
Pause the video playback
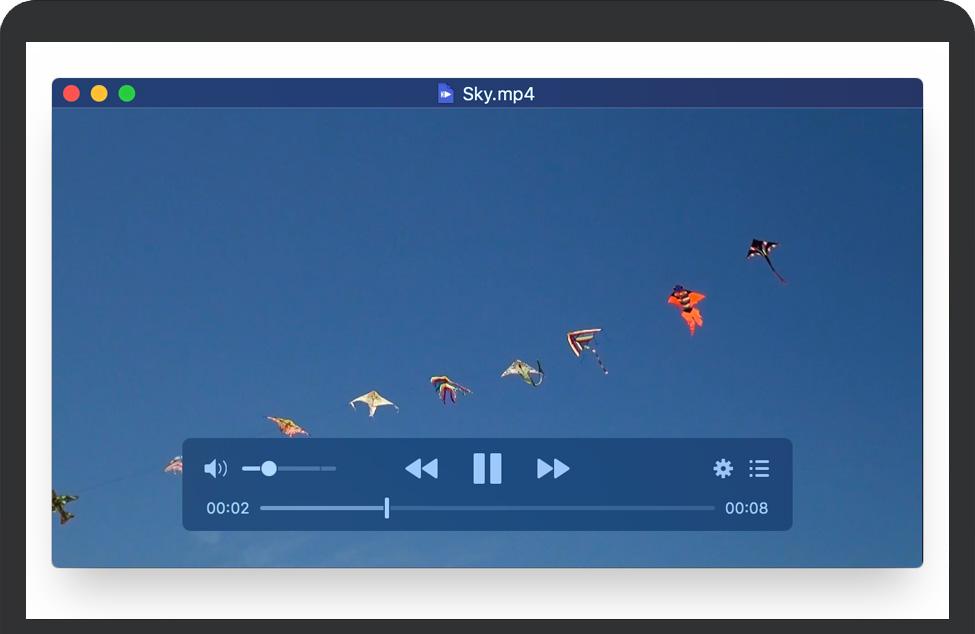pyautogui.click(x=487, y=468)
